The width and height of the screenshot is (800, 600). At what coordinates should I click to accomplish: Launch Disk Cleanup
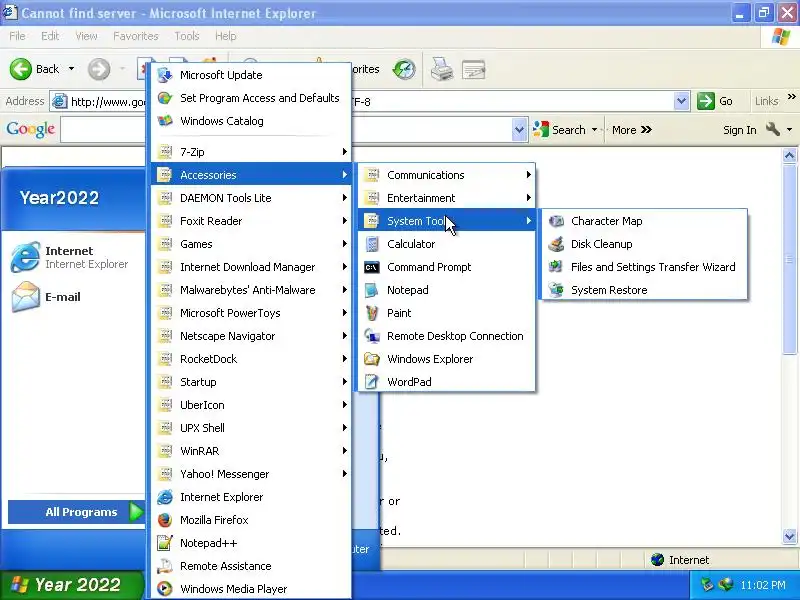[644, 244]
